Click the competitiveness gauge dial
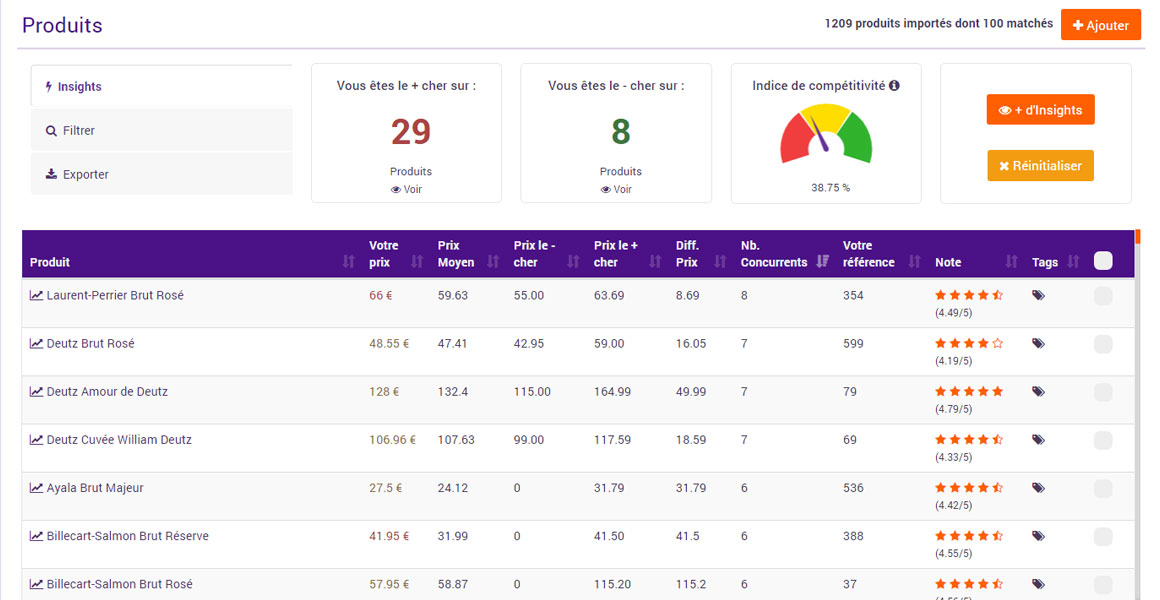The image size is (1160, 600). 826,134
